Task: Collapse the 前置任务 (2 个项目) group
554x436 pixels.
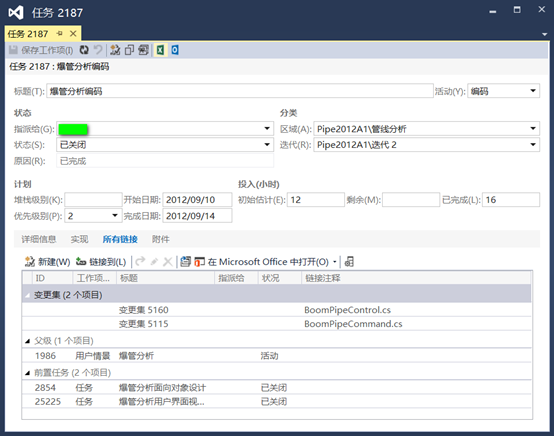Action: click(28, 373)
